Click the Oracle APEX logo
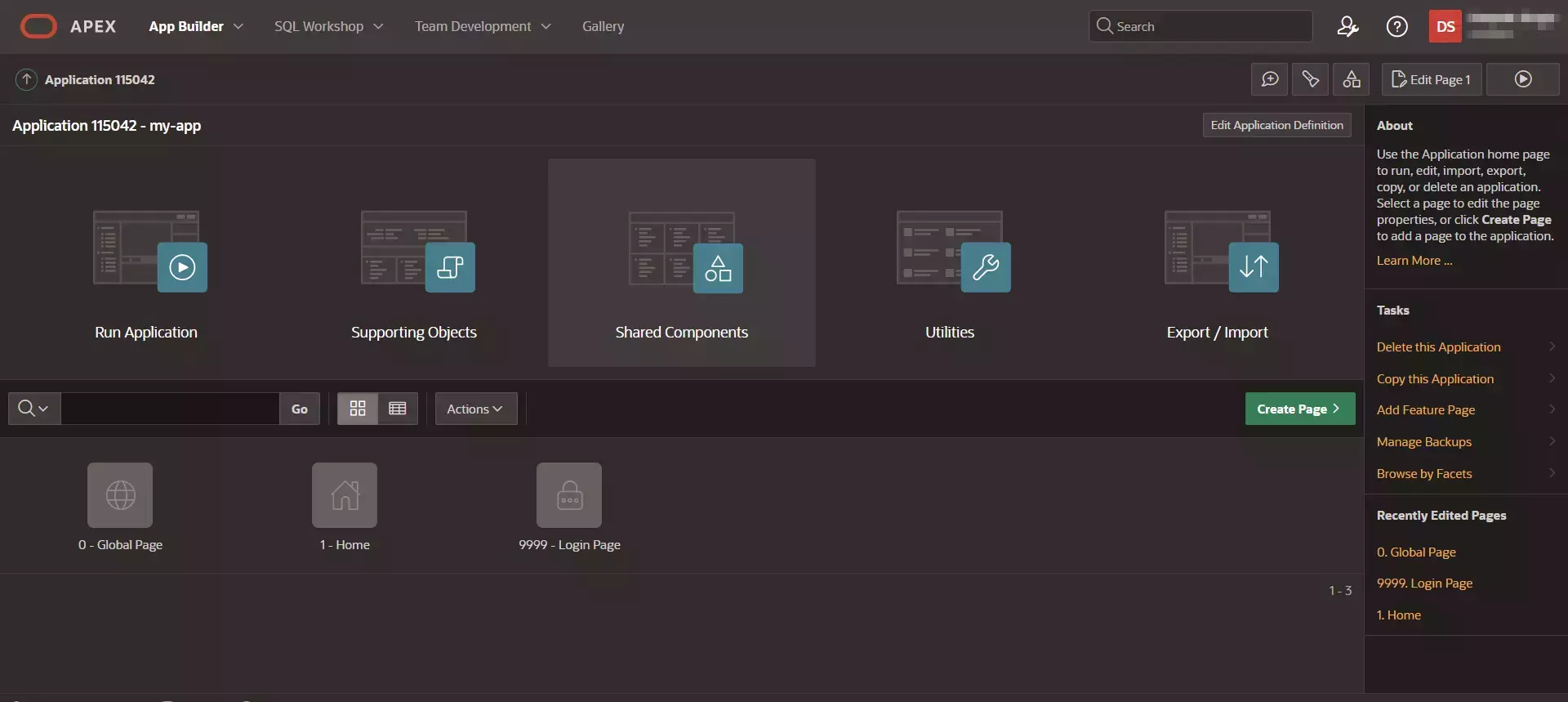The height and width of the screenshot is (702, 1568). [68, 26]
